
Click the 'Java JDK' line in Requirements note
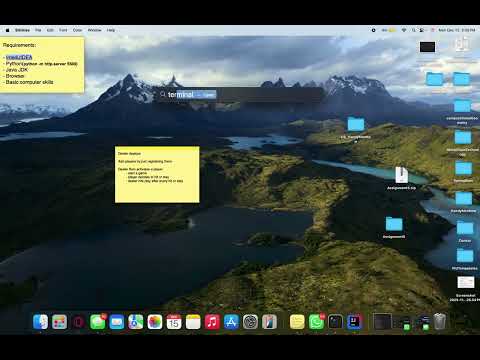[x=17, y=70]
